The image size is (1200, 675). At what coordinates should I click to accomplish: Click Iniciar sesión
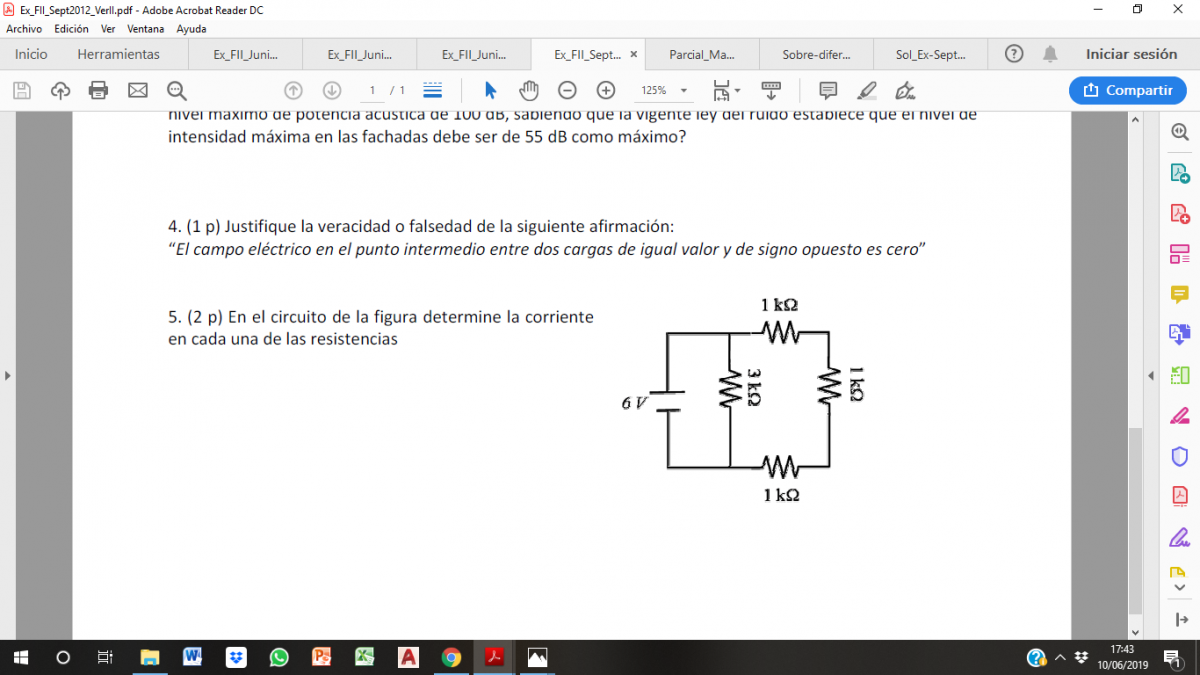(x=1131, y=54)
